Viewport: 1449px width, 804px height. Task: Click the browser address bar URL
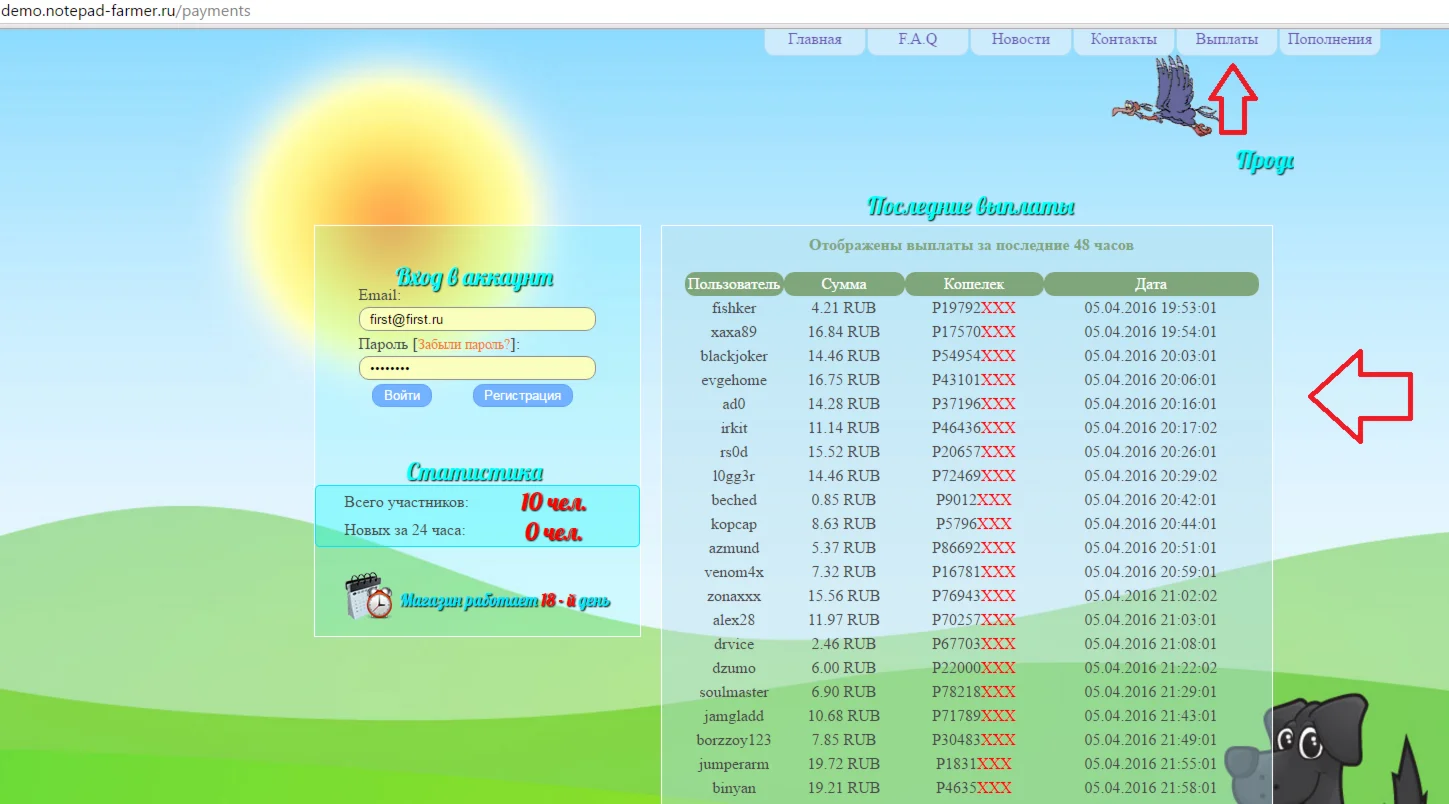(128, 11)
